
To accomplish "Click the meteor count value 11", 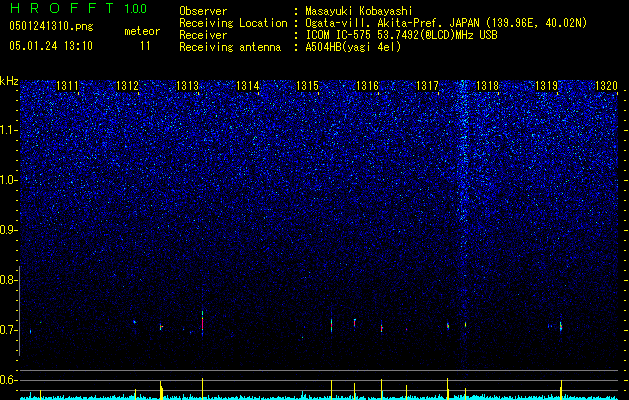I will click(x=145, y=46).
